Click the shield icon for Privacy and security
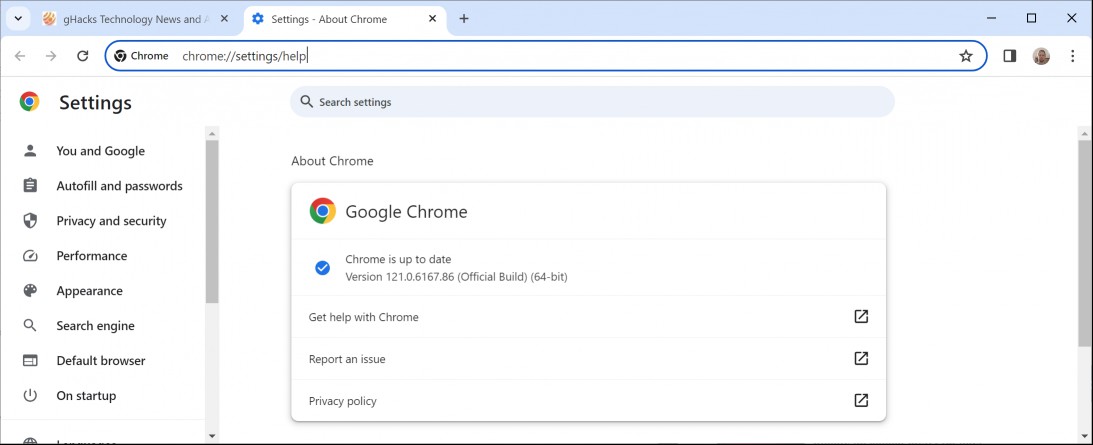The height and width of the screenshot is (445, 1093). (x=30, y=221)
